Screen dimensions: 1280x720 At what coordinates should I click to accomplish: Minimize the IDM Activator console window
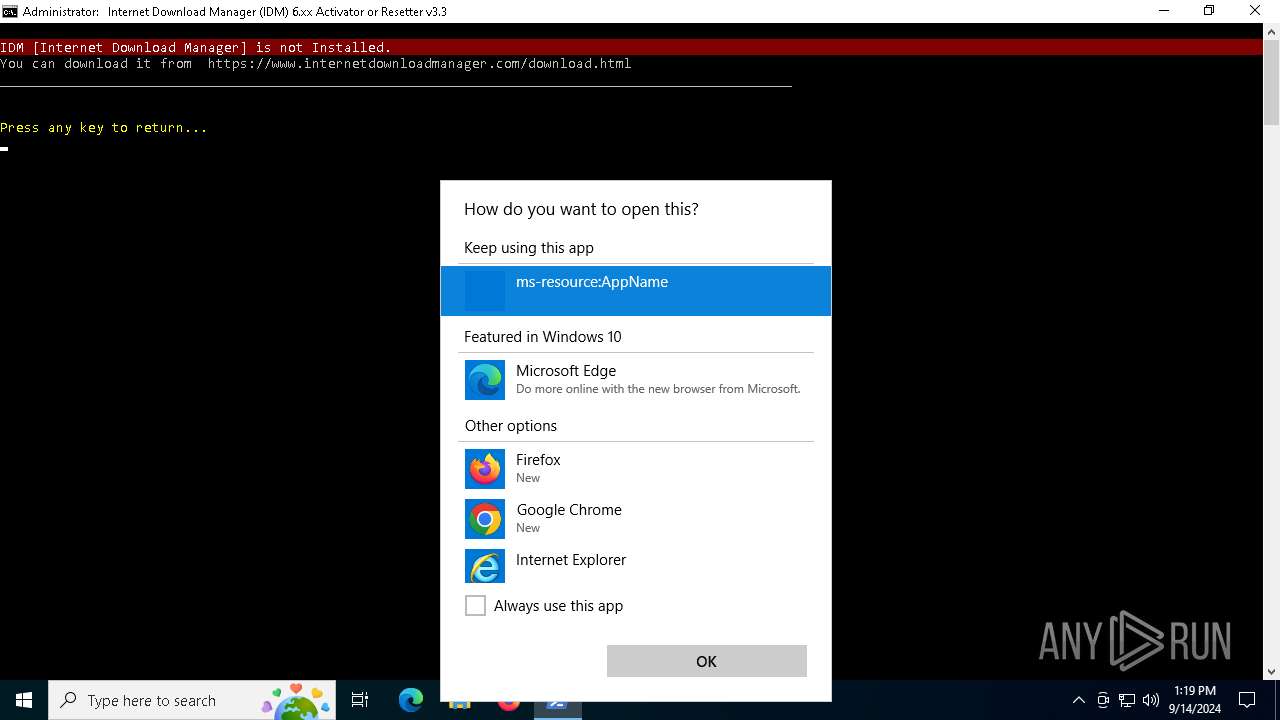coord(1163,11)
